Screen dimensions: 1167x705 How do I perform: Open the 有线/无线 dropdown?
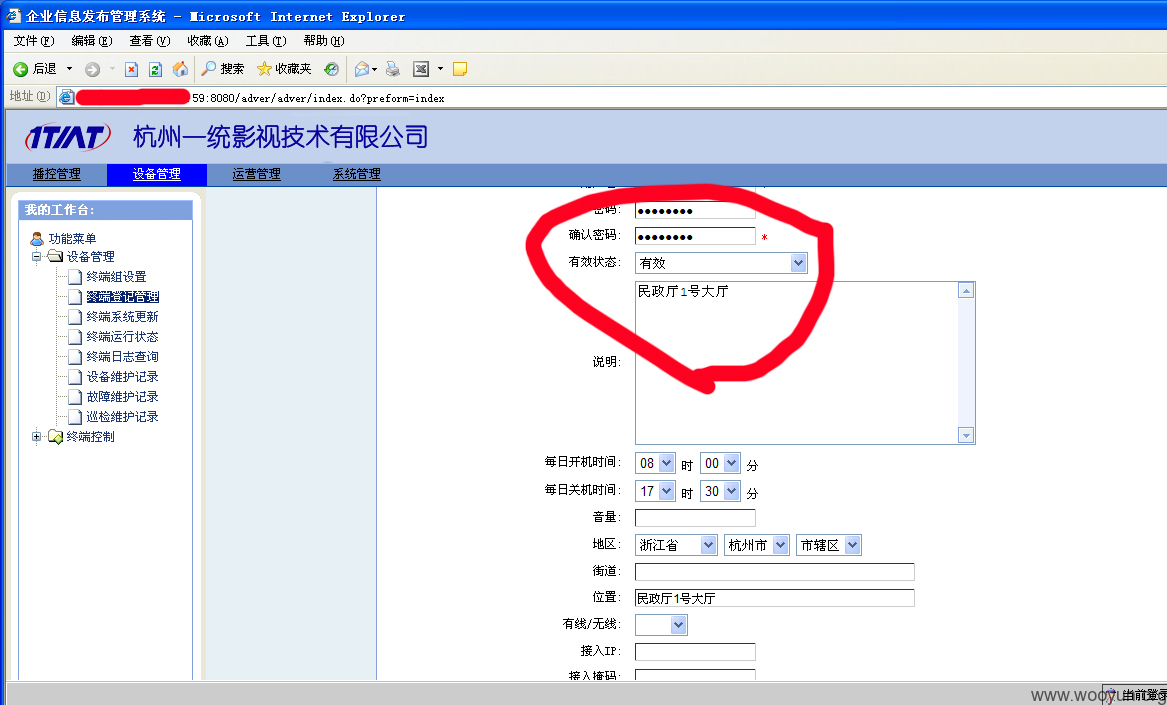[661, 625]
